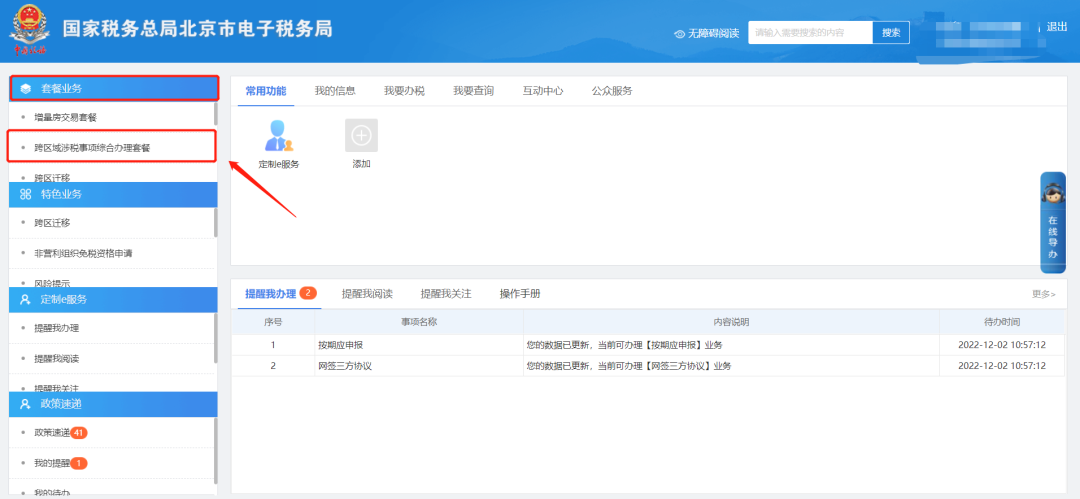Click the 特色业务 section header icon
Screen dimensions: 1080x499
tap(26, 194)
